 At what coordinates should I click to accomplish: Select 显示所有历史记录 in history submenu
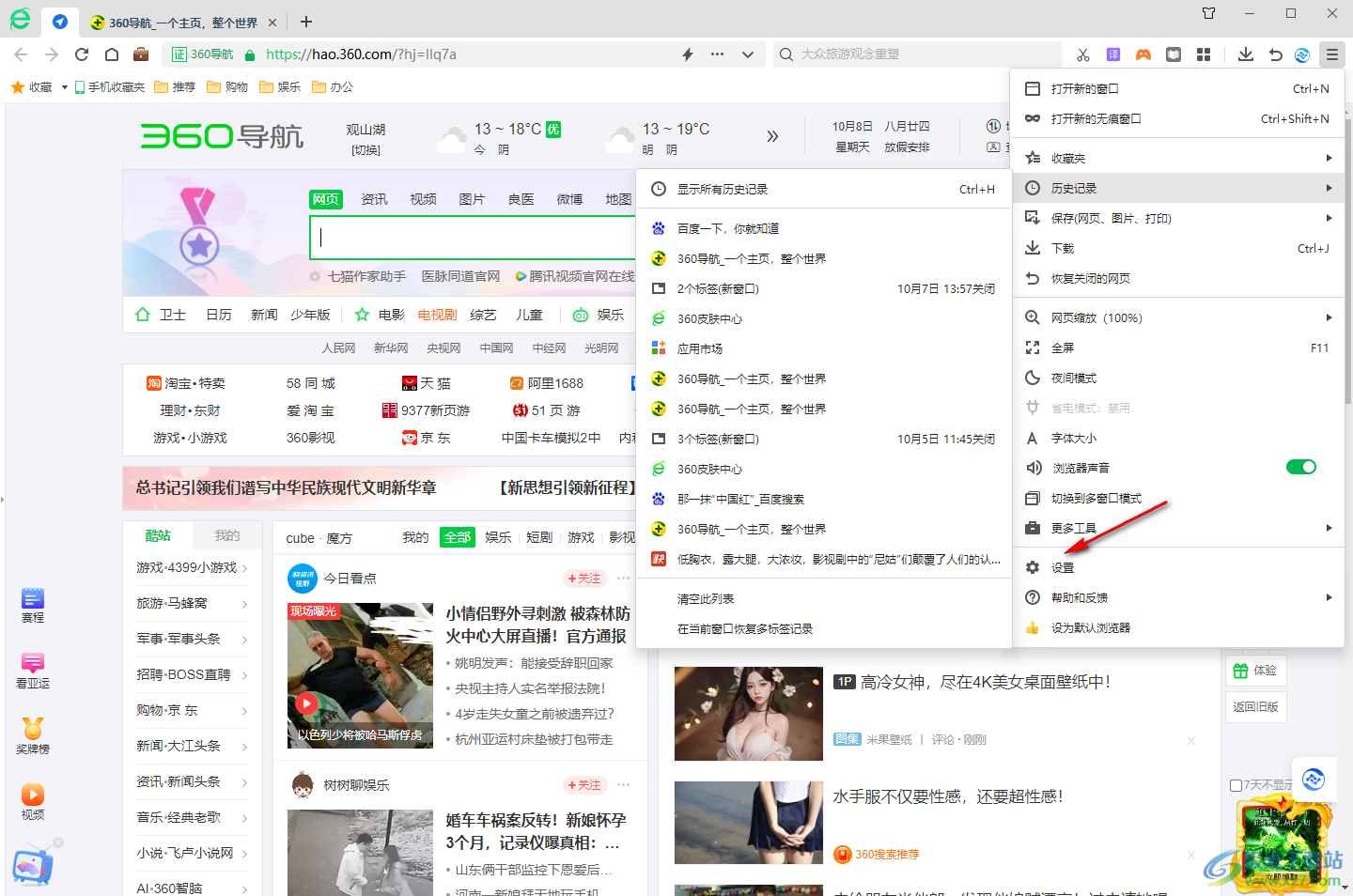[824, 189]
